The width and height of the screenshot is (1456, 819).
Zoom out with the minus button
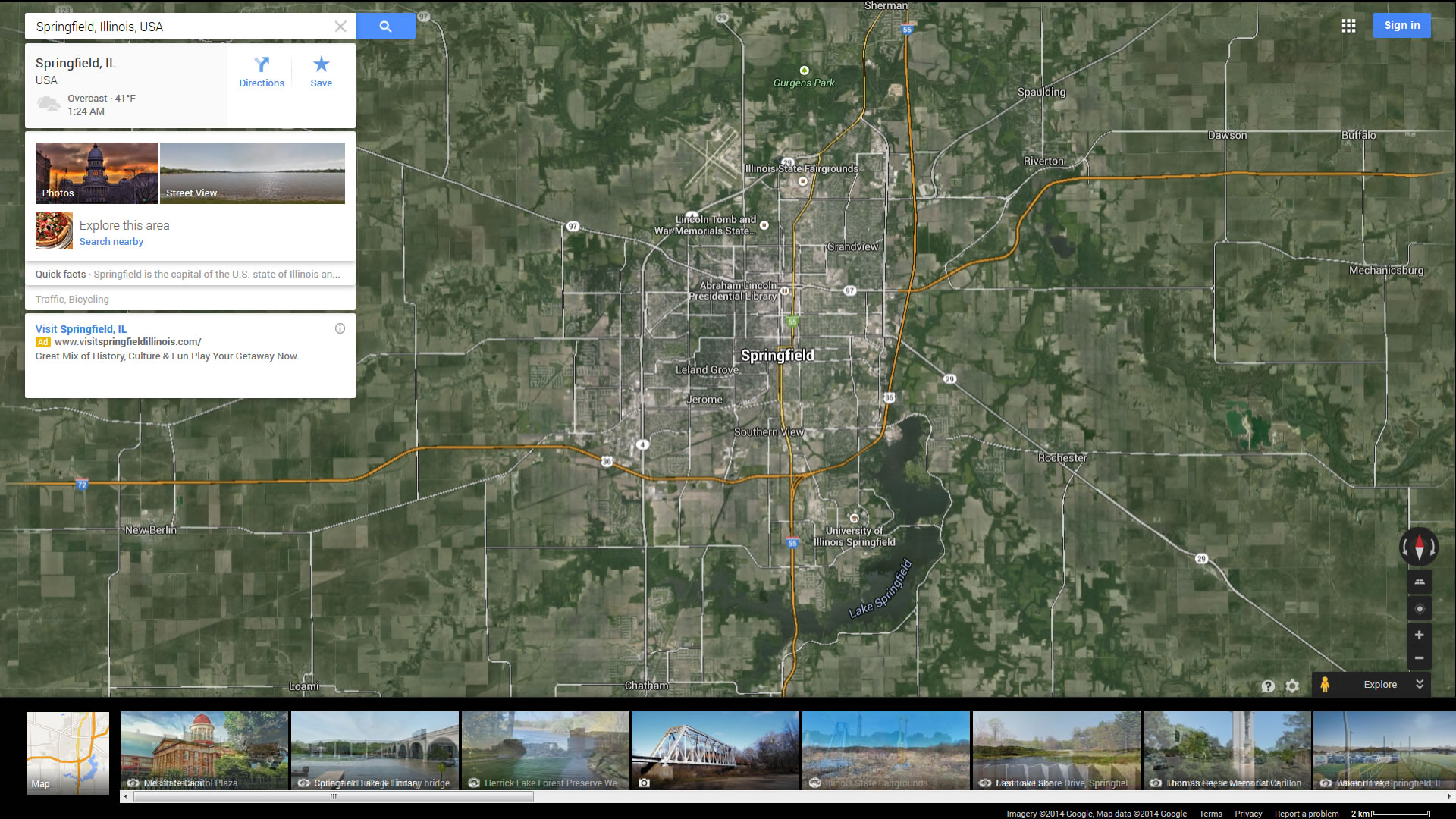(1419, 657)
